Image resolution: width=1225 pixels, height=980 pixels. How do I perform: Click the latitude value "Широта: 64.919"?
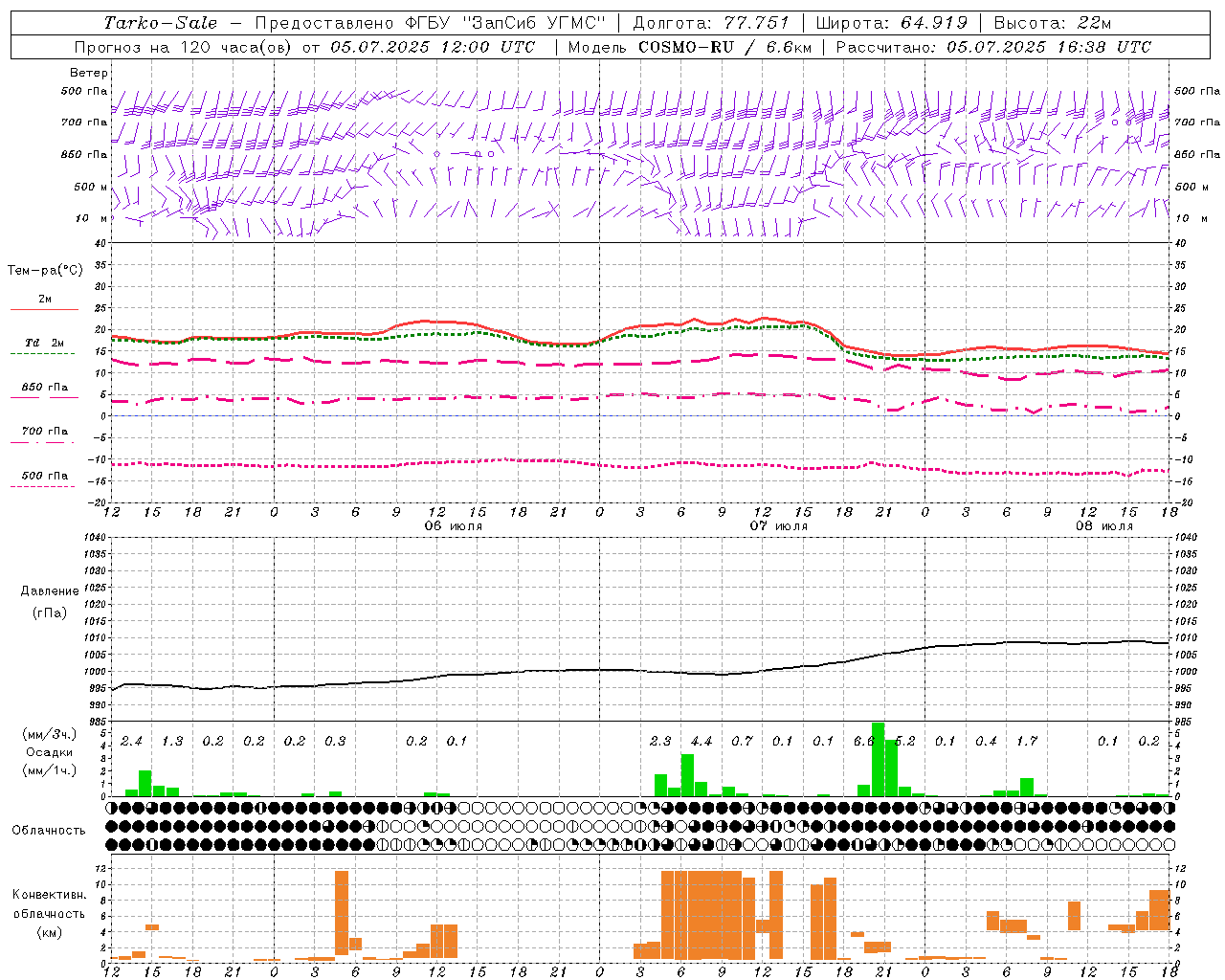tap(892, 23)
